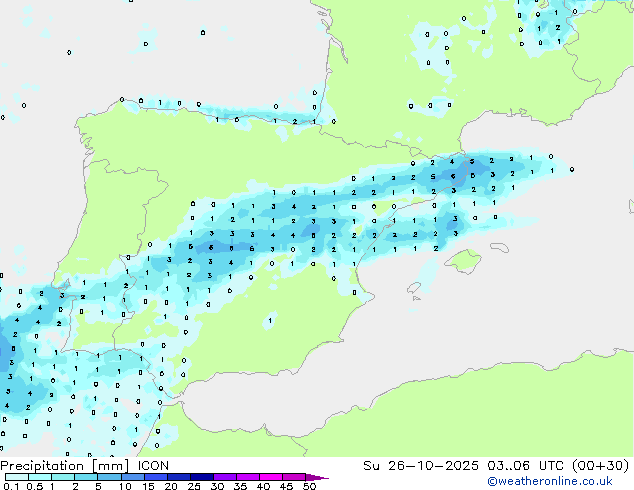Click the legend value '0.1'
Viewport: 634px width, 490px height.
coord(11,486)
